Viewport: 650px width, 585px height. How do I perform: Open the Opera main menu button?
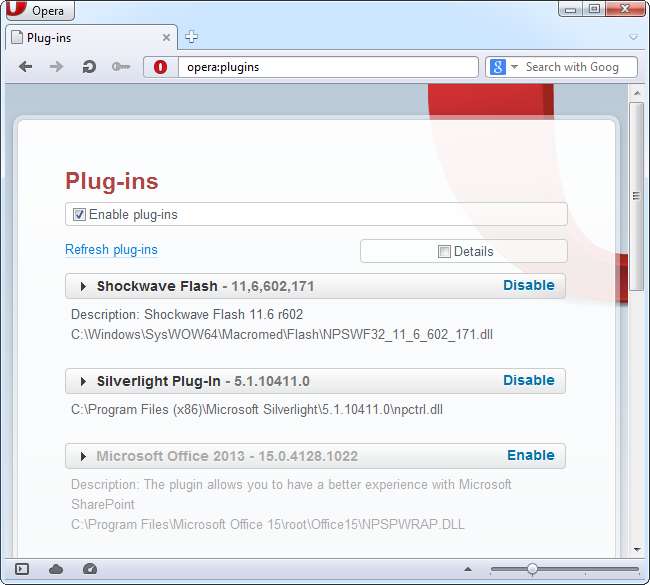point(40,10)
